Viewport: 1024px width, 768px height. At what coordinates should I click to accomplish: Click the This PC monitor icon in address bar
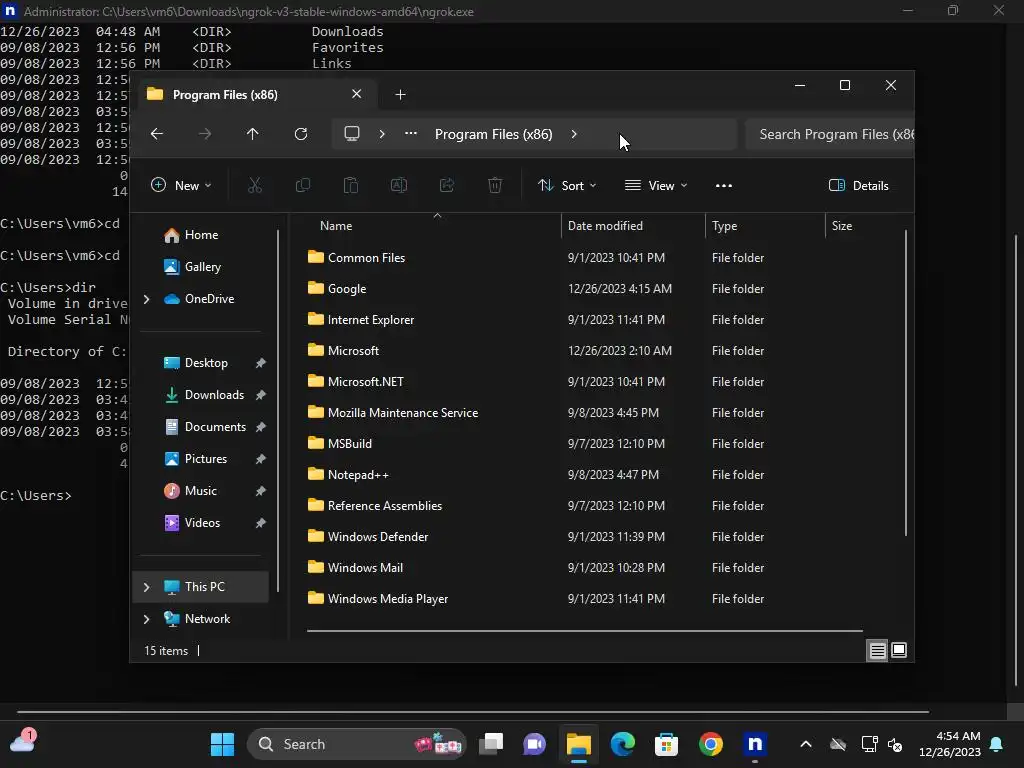pyautogui.click(x=352, y=134)
